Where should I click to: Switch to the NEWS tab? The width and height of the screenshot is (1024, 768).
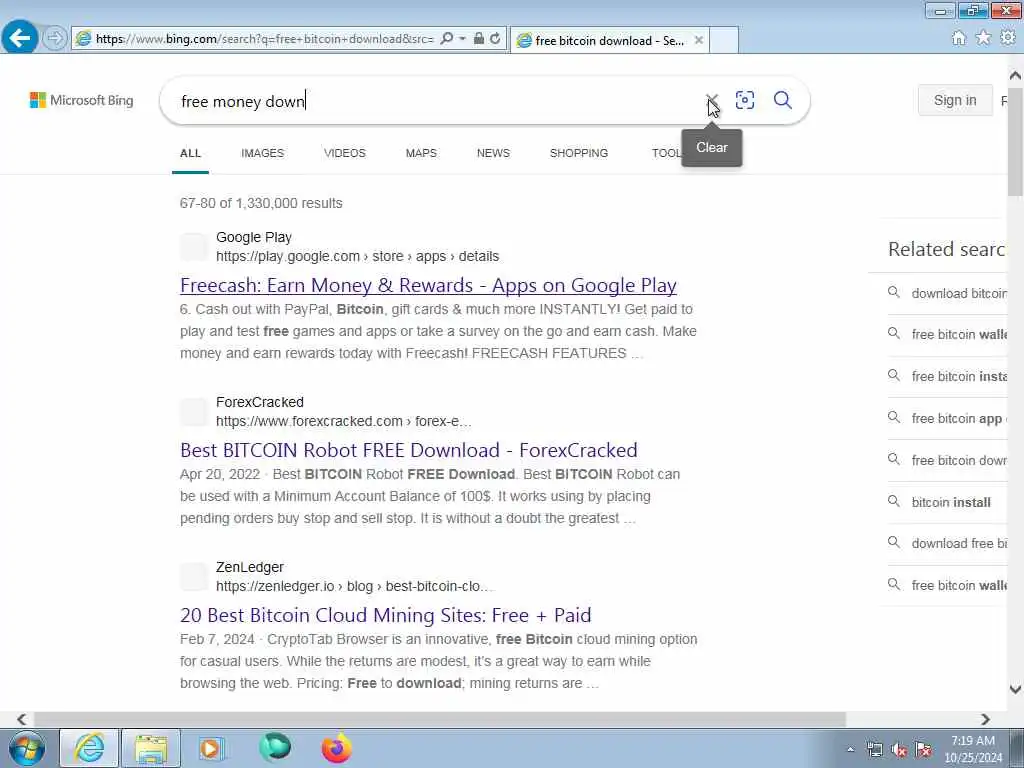click(x=493, y=153)
